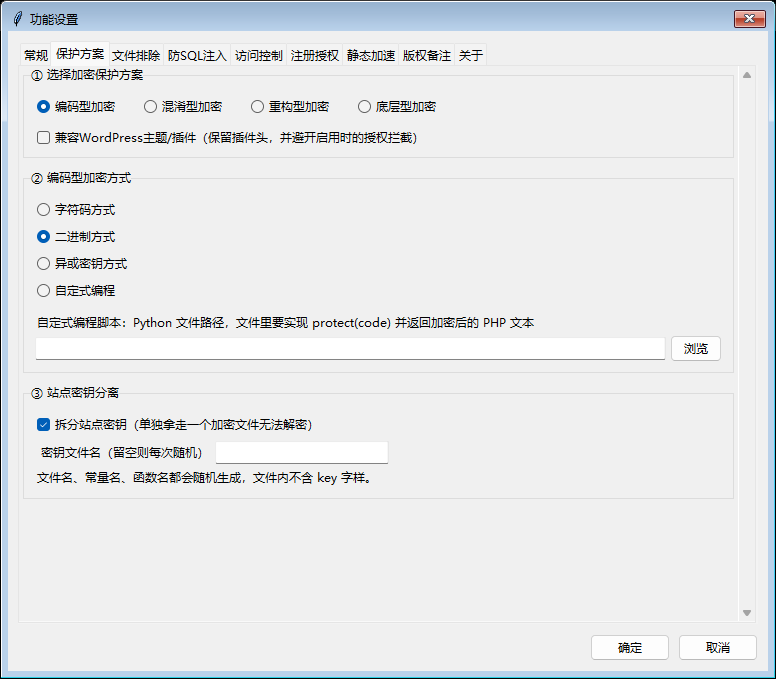Open the 版权备注 tab
Image resolution: width=776 pixels, height=679 pixels.
pos(426,55)
